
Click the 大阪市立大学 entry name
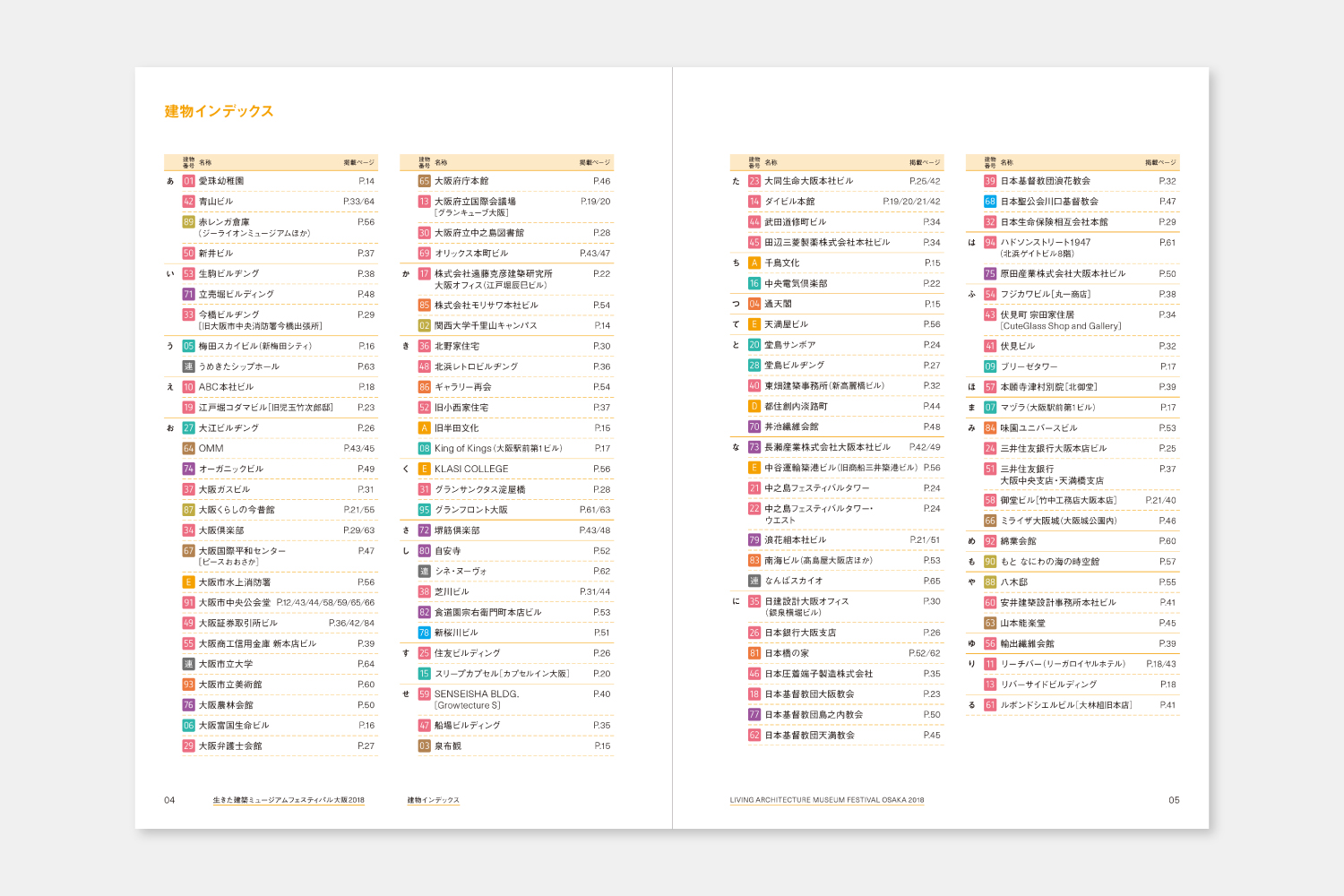pyautogui.click(x=226, y=664)
